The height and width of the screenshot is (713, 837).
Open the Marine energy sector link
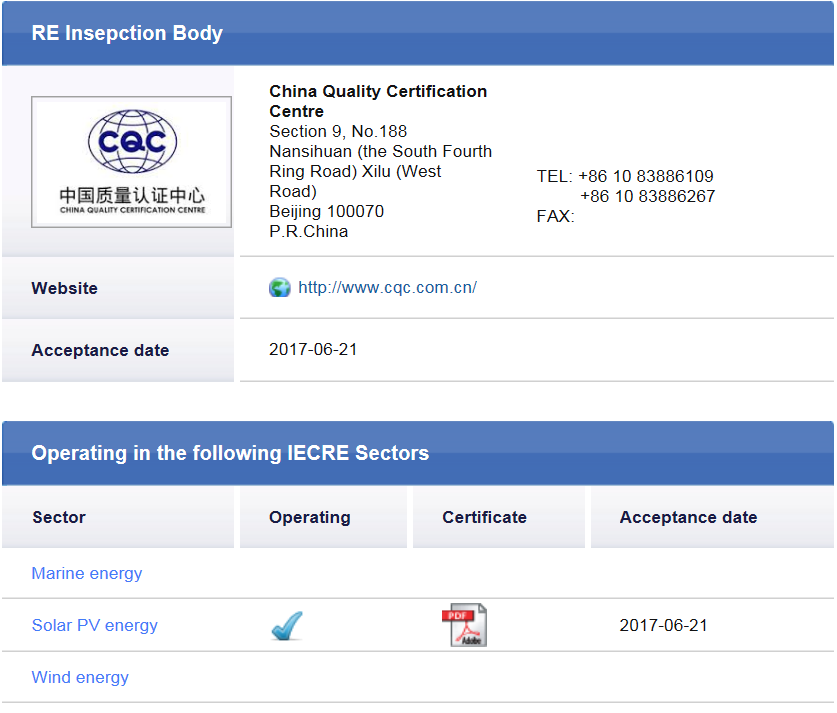pyautogui.click(x=87, y=574)
